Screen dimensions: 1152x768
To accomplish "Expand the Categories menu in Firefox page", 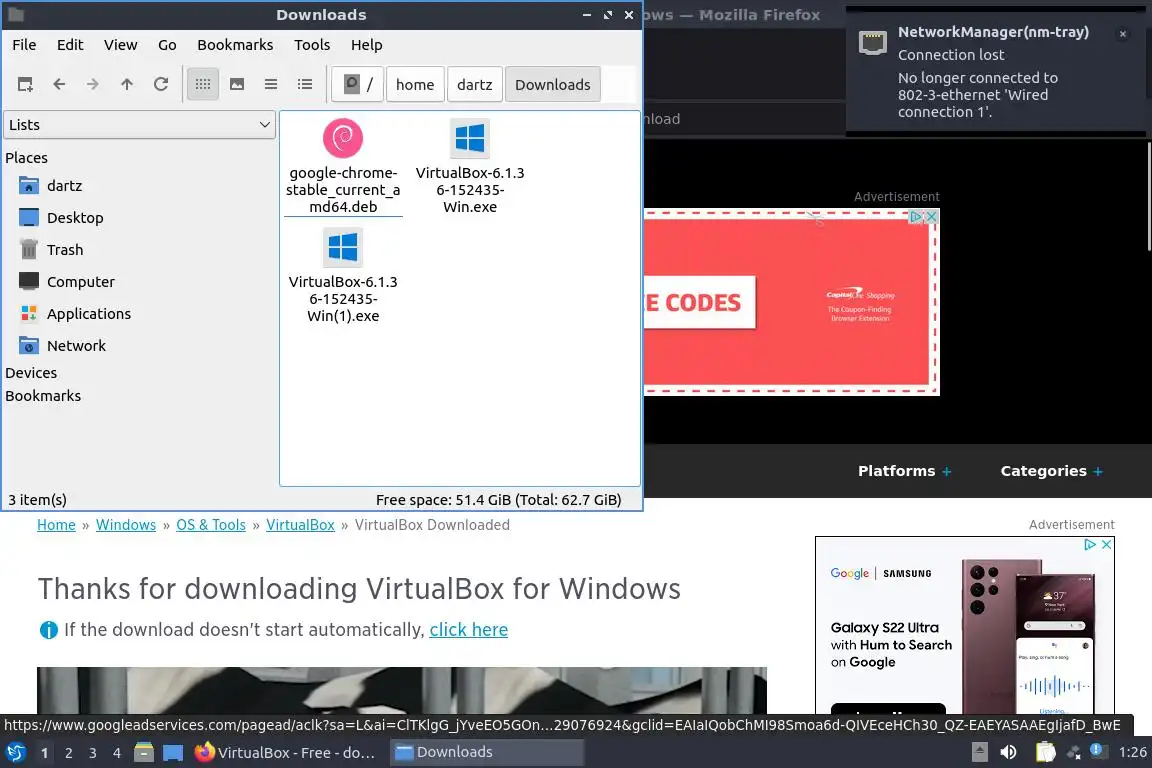I will point(1051,471).
